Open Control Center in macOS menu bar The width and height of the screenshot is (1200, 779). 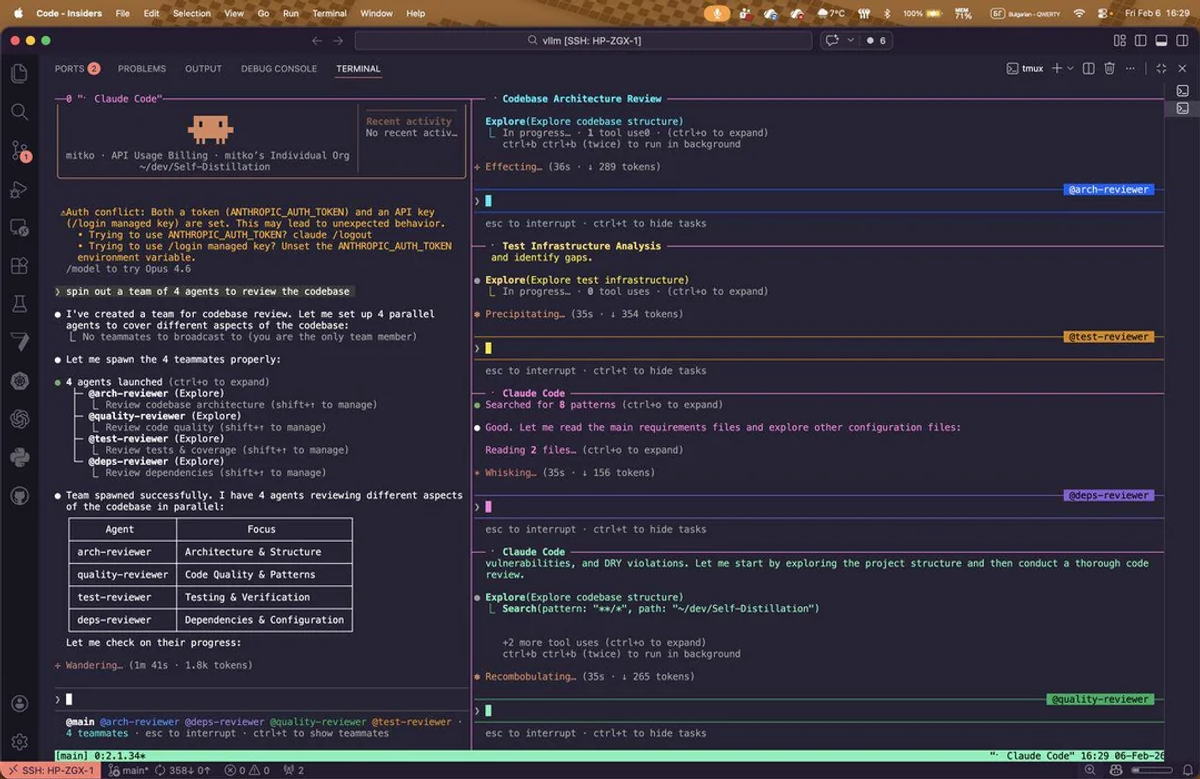click(x=1103, y=13)
